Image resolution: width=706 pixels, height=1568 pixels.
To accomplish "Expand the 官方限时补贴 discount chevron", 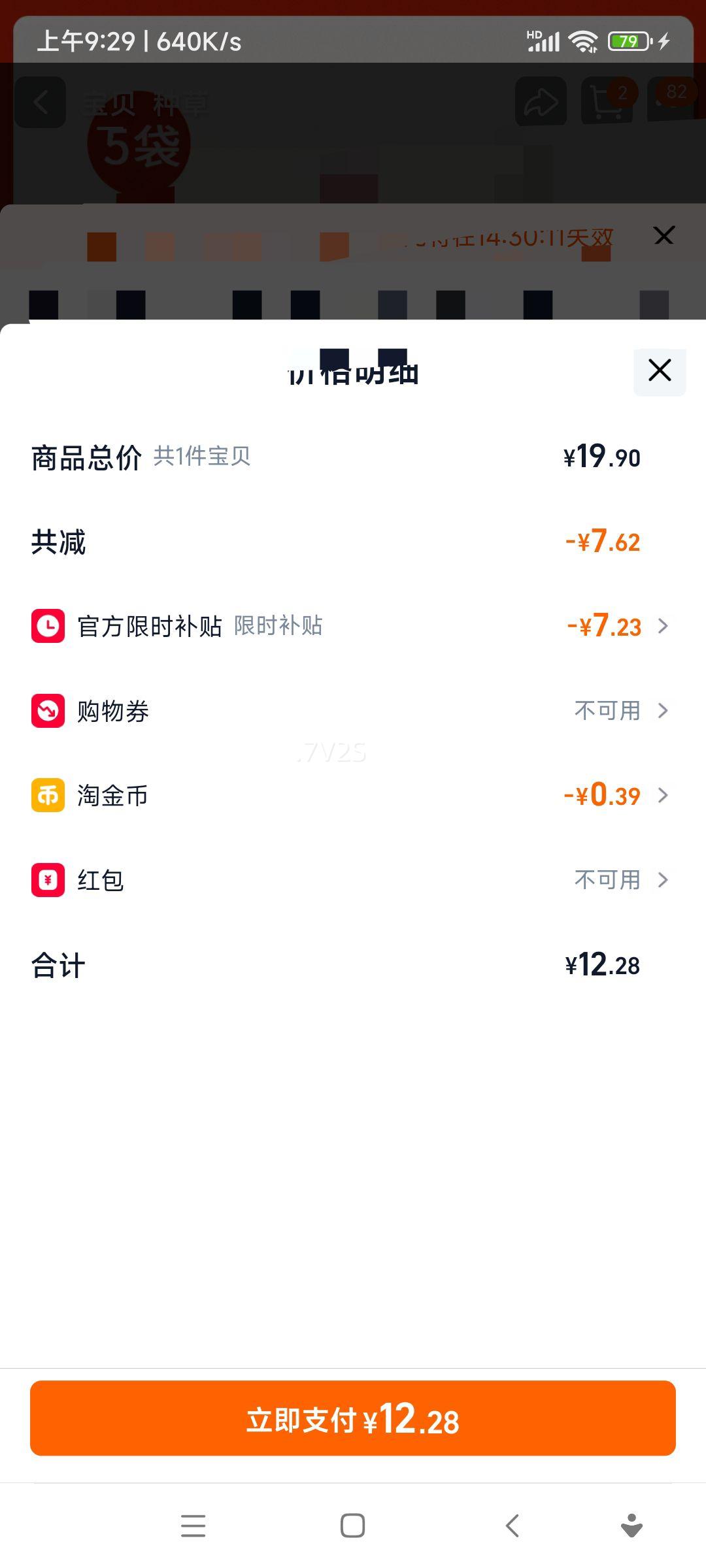I will point(664,626).
